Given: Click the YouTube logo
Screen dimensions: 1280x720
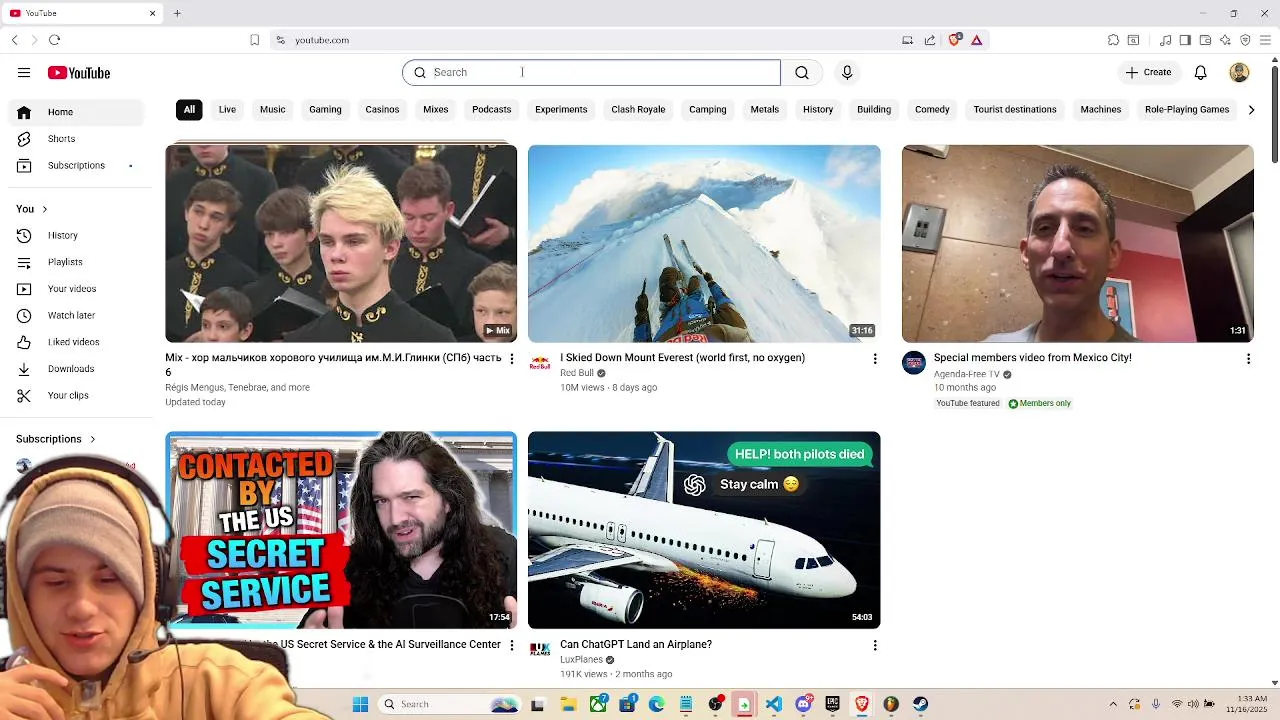Looking at the screenshot, I should pos(79,73).
